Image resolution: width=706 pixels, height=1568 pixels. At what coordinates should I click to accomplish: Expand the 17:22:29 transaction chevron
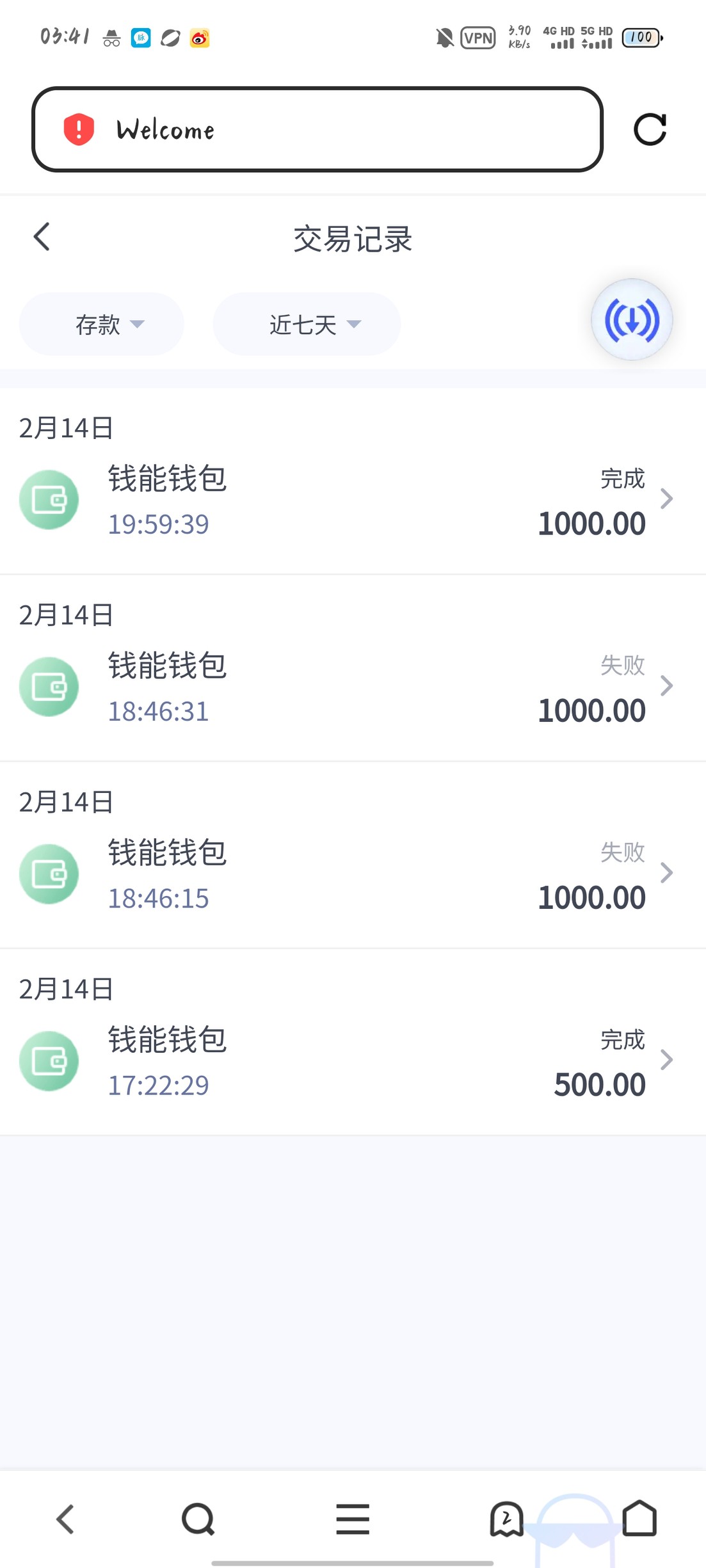(666, 1060)
